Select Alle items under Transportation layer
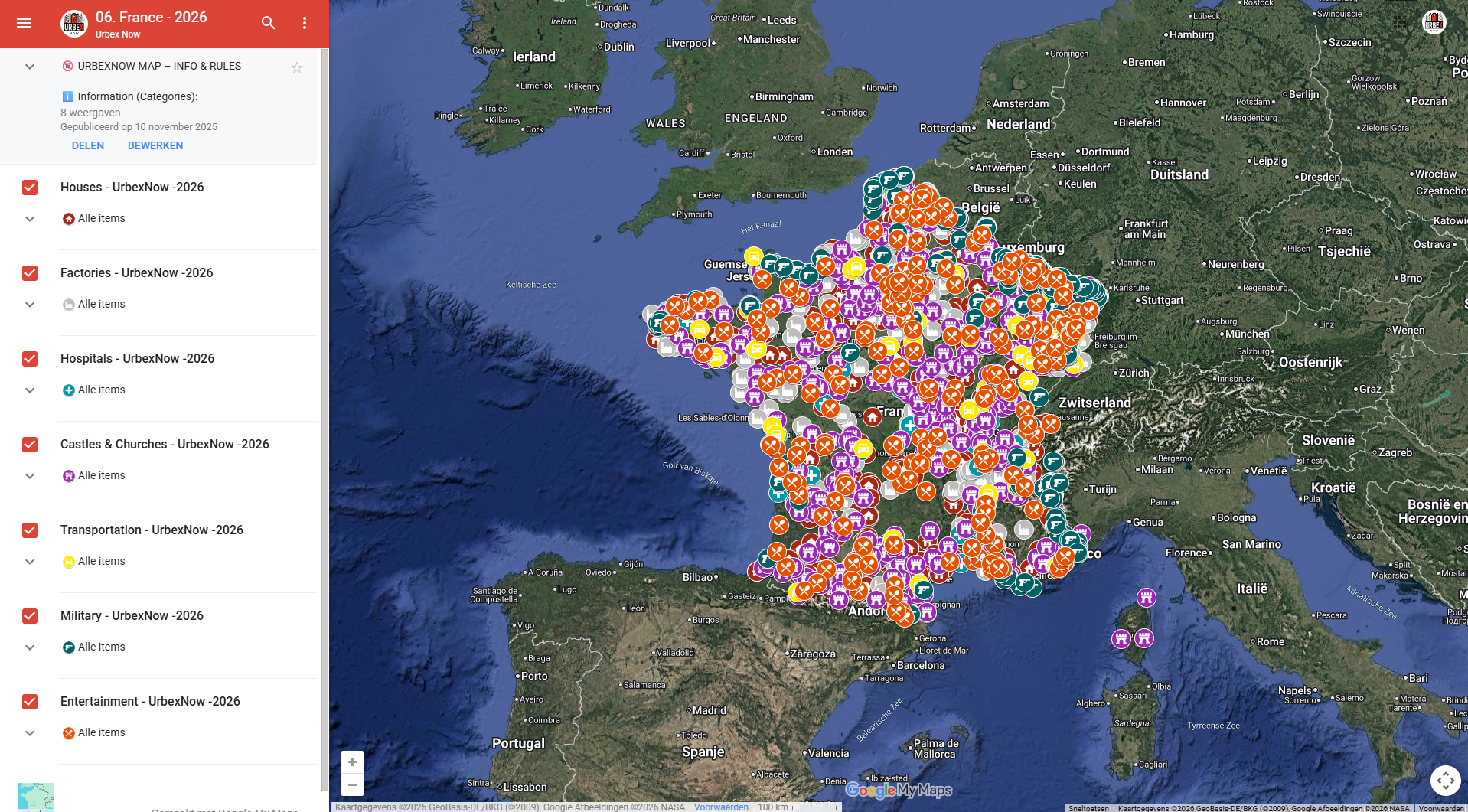The width and height of the screenshot is (1468, 812). 101,561
